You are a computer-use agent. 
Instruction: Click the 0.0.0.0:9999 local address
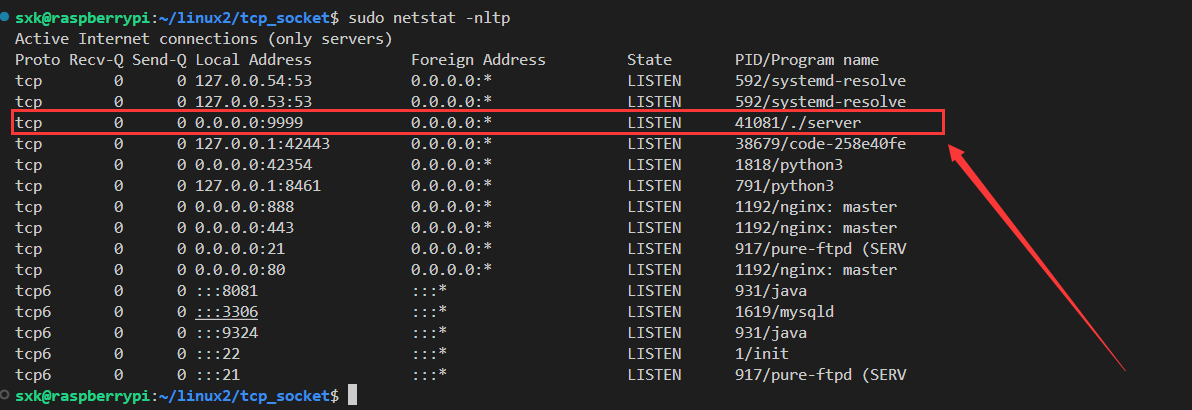(x=249, y=122)
